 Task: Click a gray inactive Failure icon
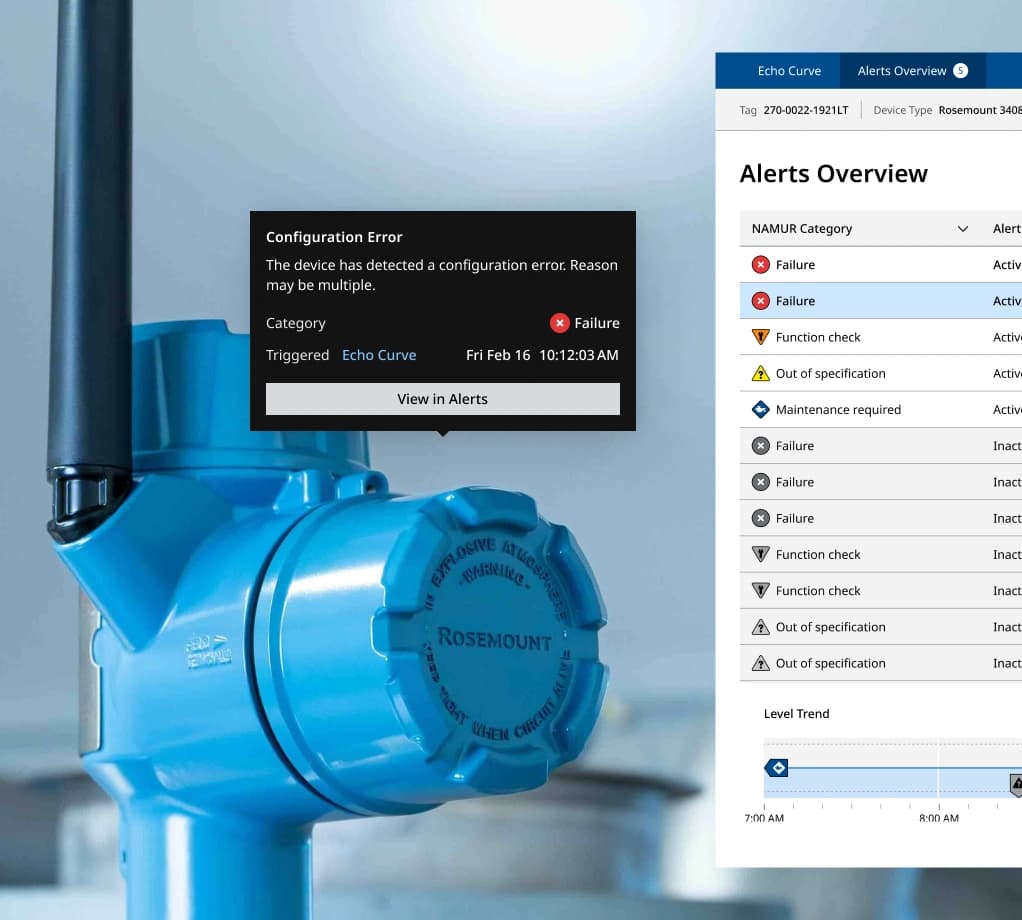761,445
